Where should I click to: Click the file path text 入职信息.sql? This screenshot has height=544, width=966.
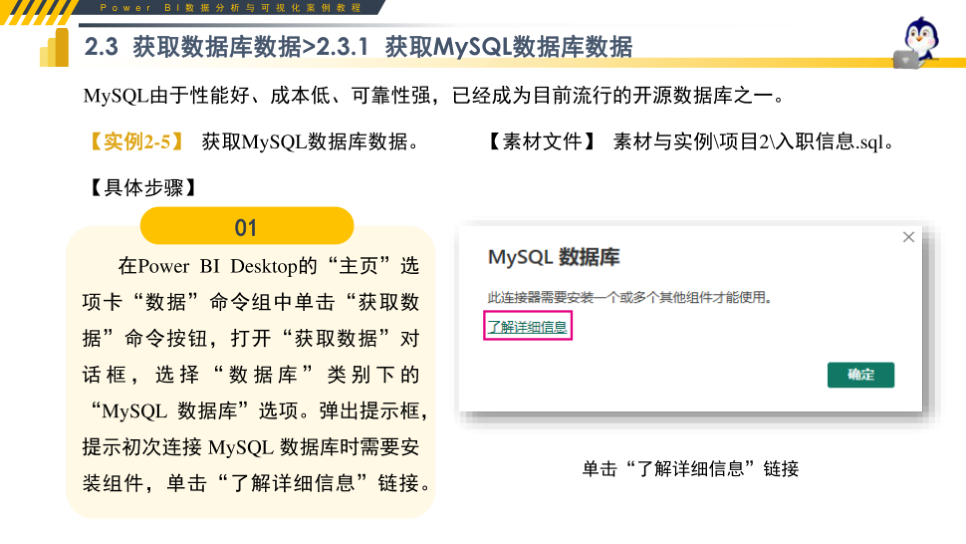click(x=829, y=142)
